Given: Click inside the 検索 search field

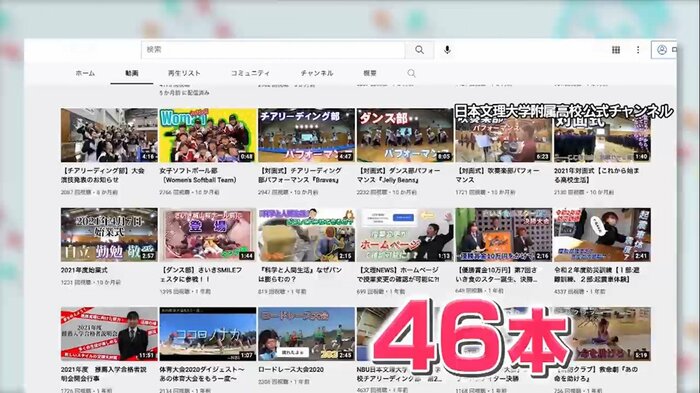Looking at the screenshot, I should (x=273, y=50).
